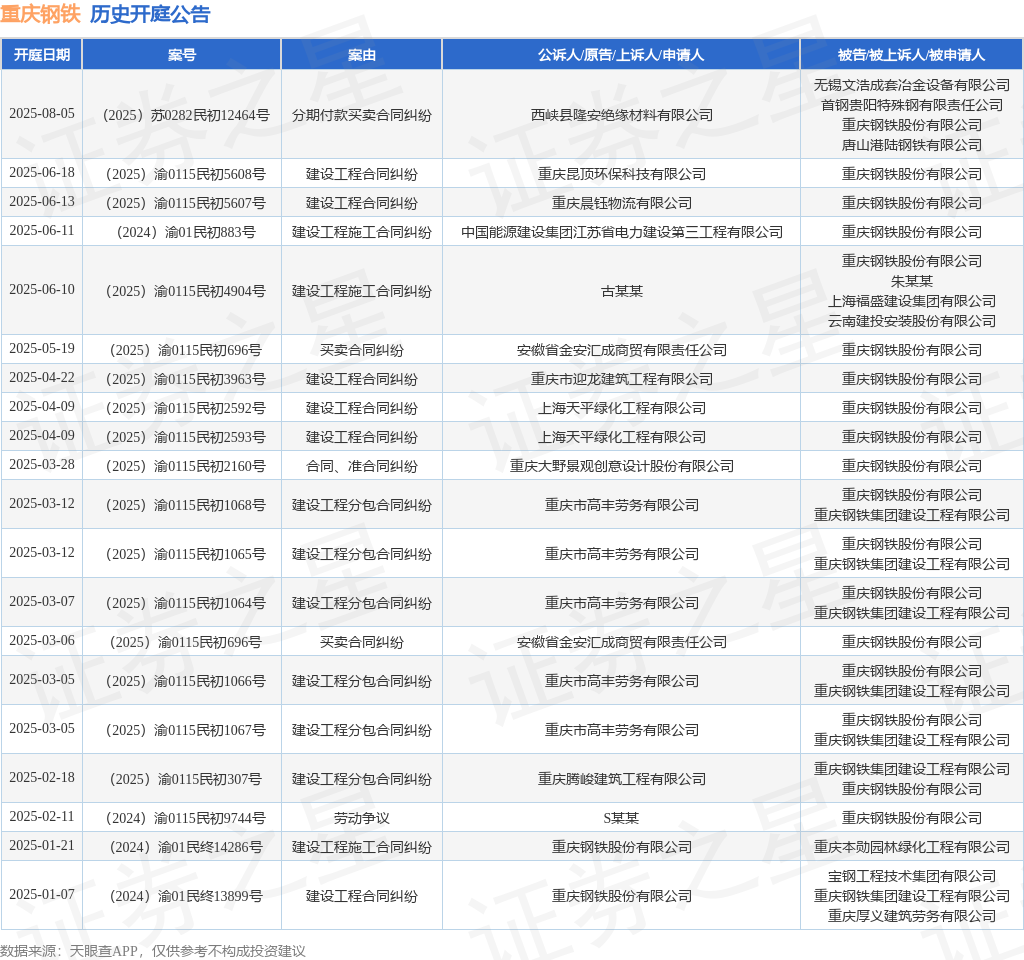Click defendant 唐山港陆钢铁有限公司
The width and height of the screenshot is (1024, 960).
pos(912,145)
